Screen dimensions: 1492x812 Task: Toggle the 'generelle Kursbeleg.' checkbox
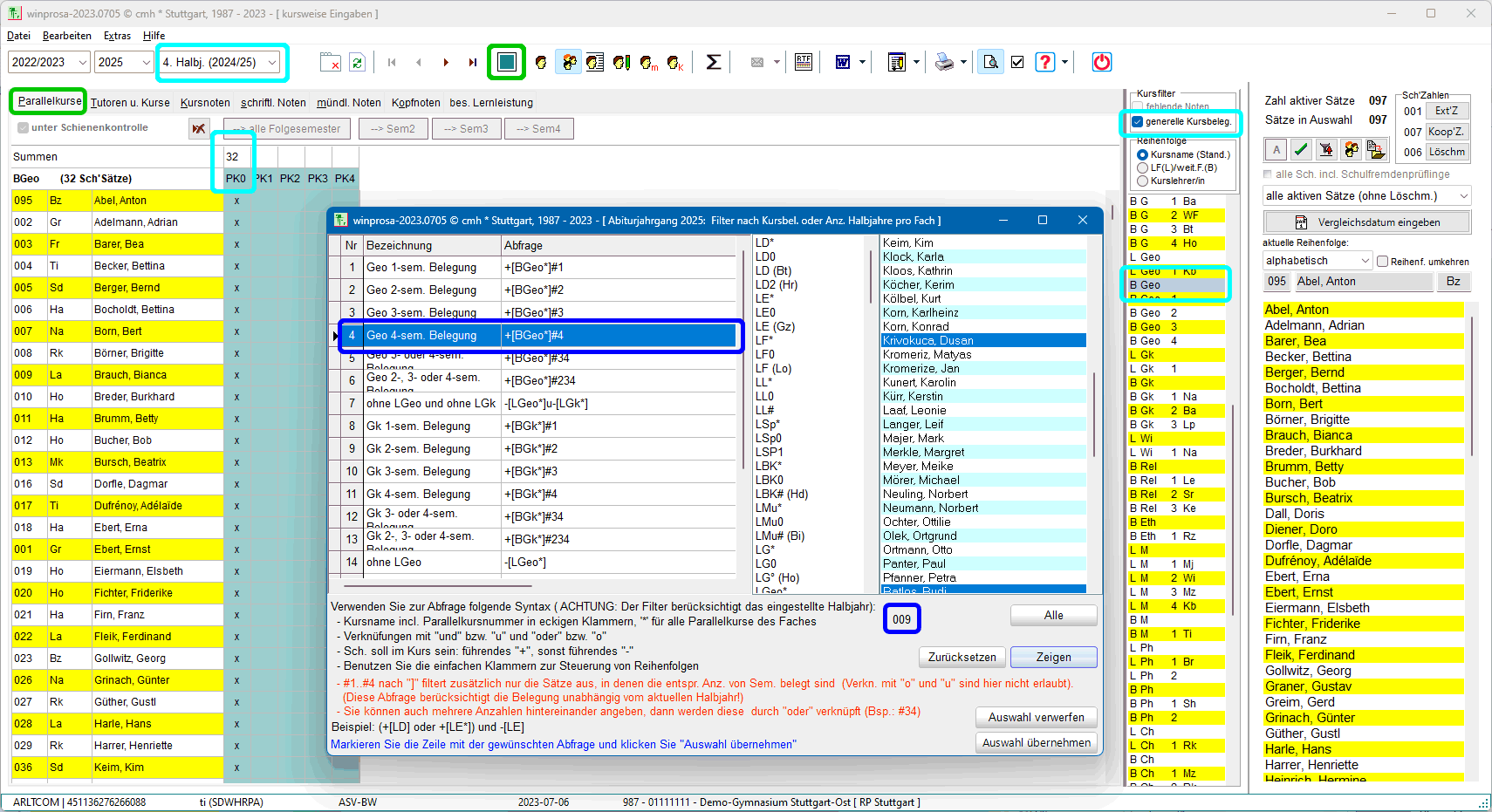[x=1138, y=122]
